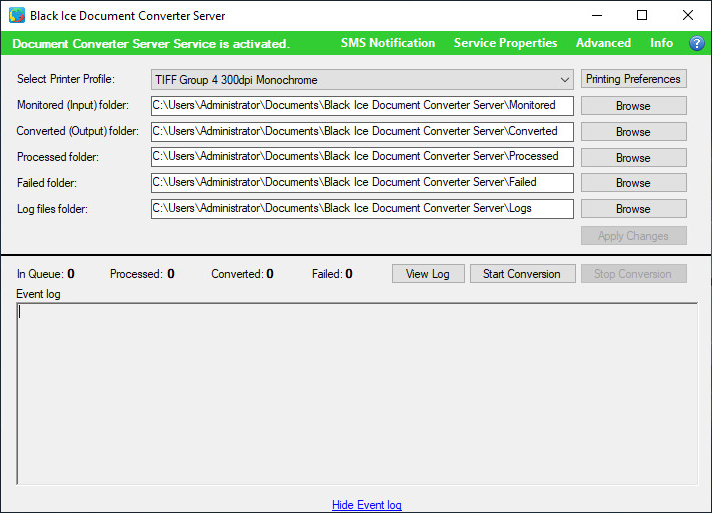
Task: Close the Black Ice Document Converter window
Action: pos(688,15)
